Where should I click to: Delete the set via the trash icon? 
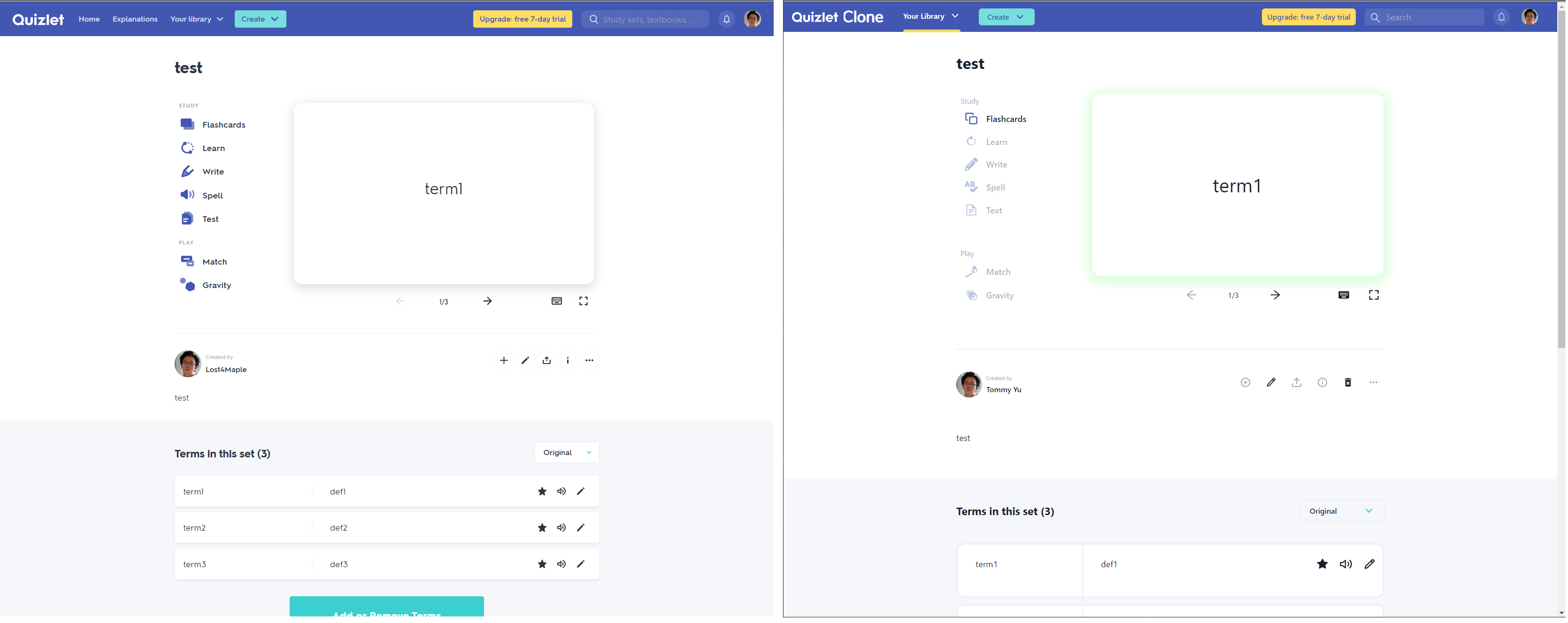(1348, 382)
